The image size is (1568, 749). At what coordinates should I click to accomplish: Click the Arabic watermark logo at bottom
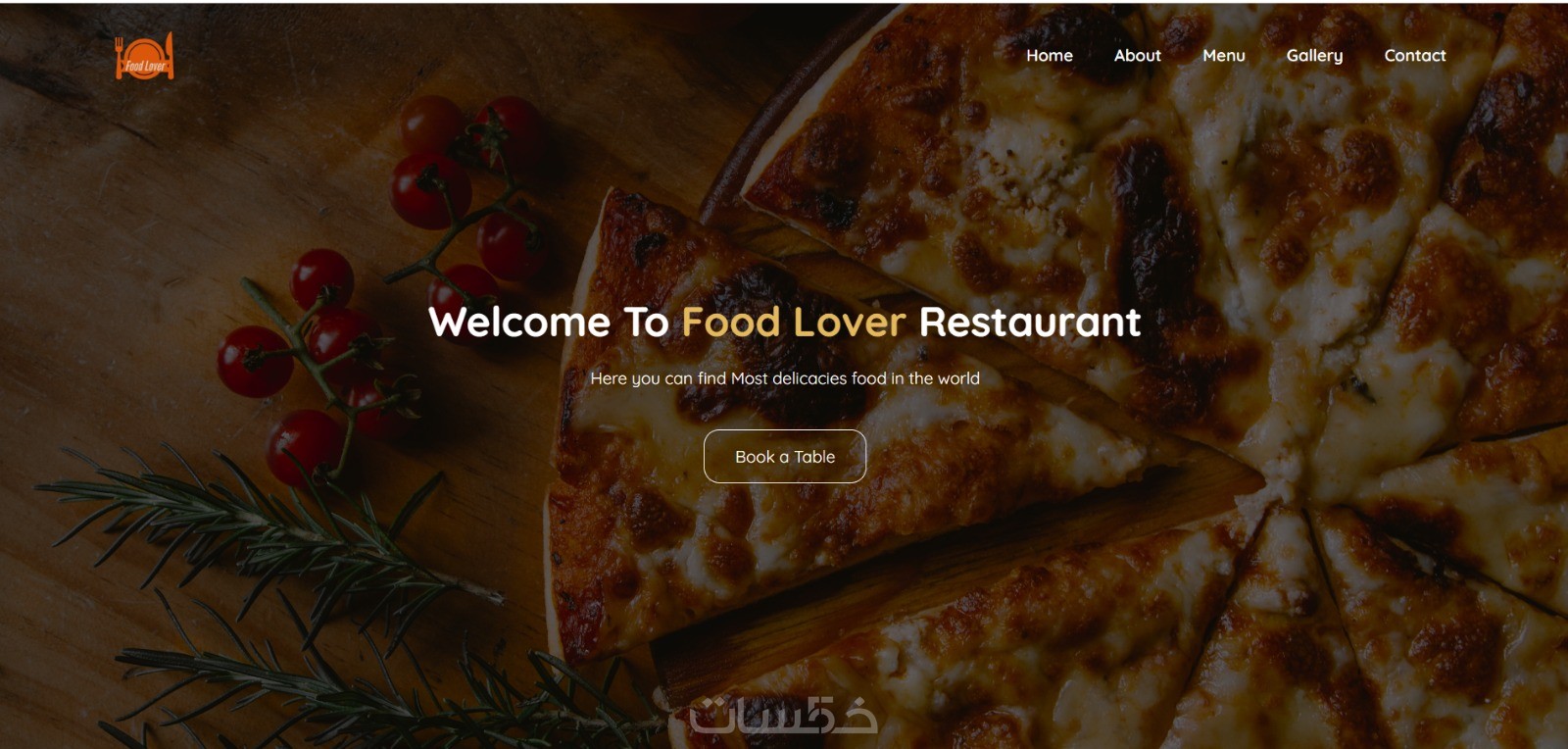[784, 716]
